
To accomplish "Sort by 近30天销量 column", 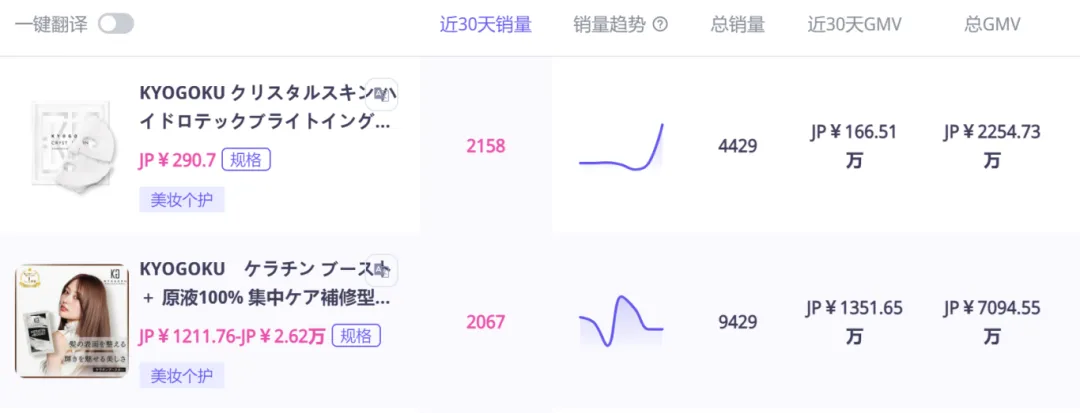I will 486,25.
